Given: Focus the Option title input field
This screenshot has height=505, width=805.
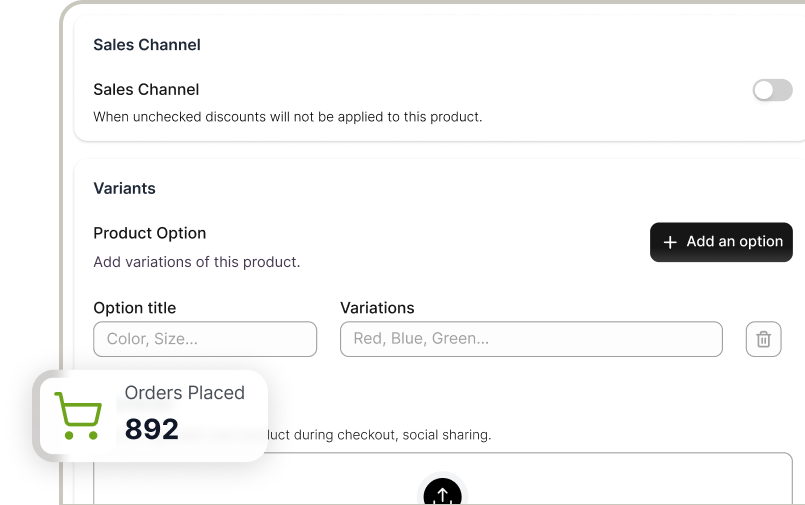Looking at the screenshot, I should (205, 339).
